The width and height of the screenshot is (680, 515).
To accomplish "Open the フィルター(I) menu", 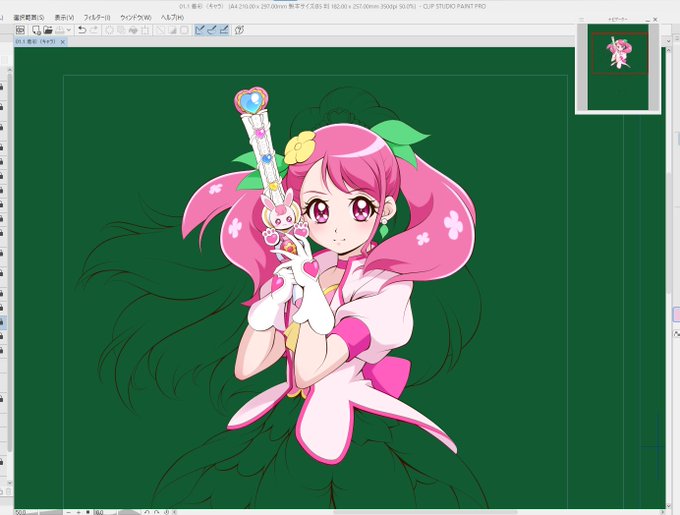I will tap(97, 18).
